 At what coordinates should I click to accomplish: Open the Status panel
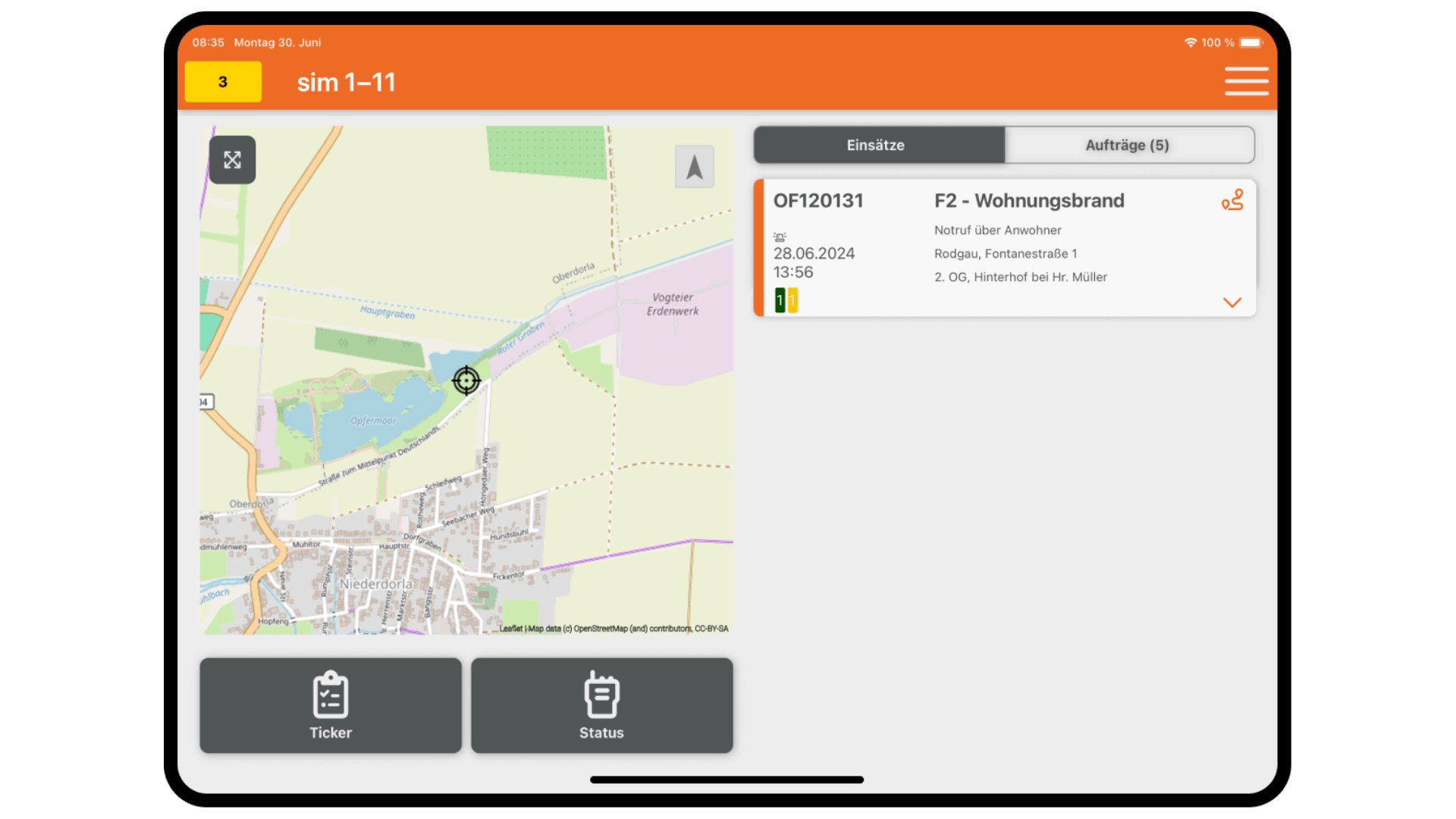pyautogui.click(x=601, y=705)
